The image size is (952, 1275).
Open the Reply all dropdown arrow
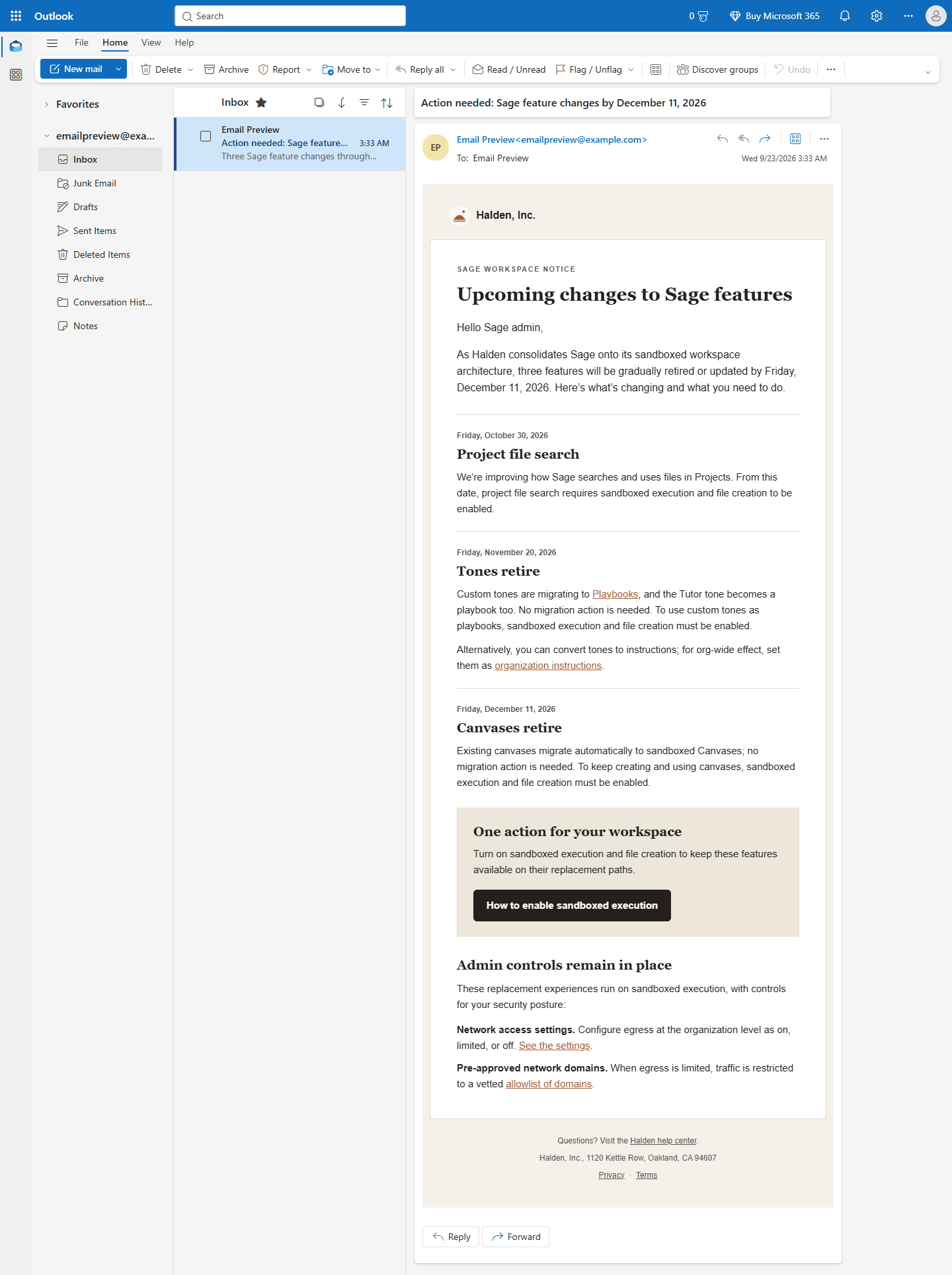pyautogui.click(x=453, y=69)
